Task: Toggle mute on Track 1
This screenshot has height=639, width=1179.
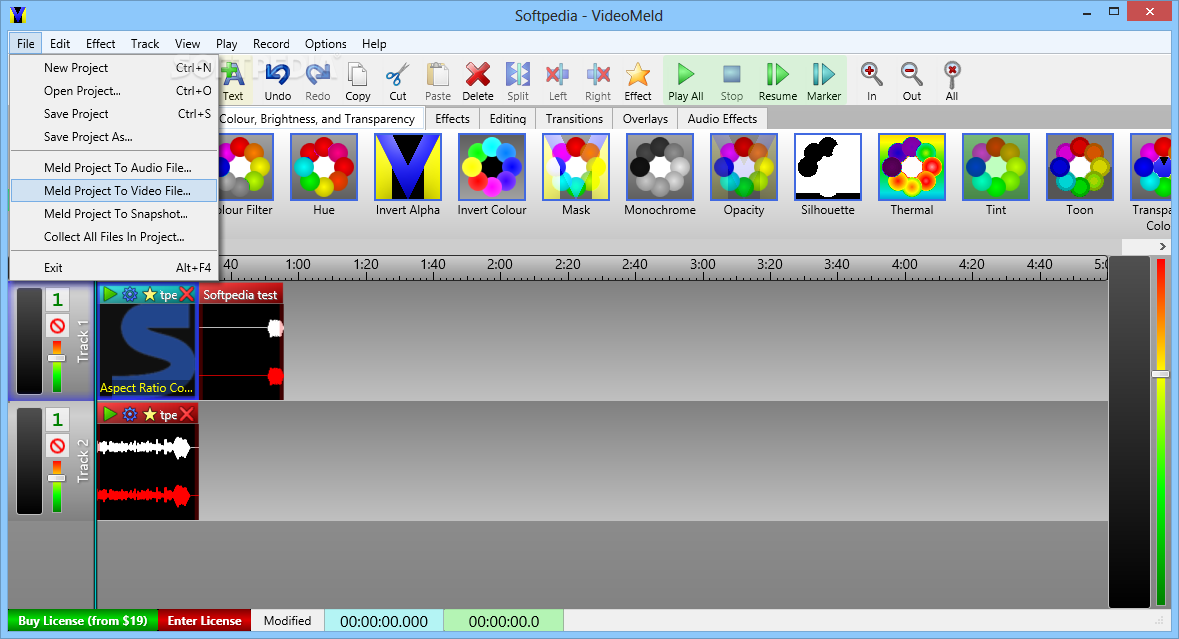Action: 57,326
